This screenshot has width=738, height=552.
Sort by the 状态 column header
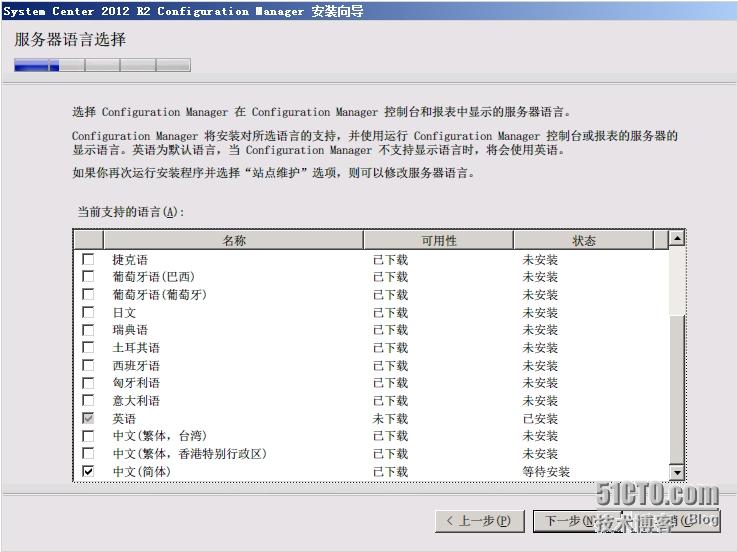coord(584,240)
